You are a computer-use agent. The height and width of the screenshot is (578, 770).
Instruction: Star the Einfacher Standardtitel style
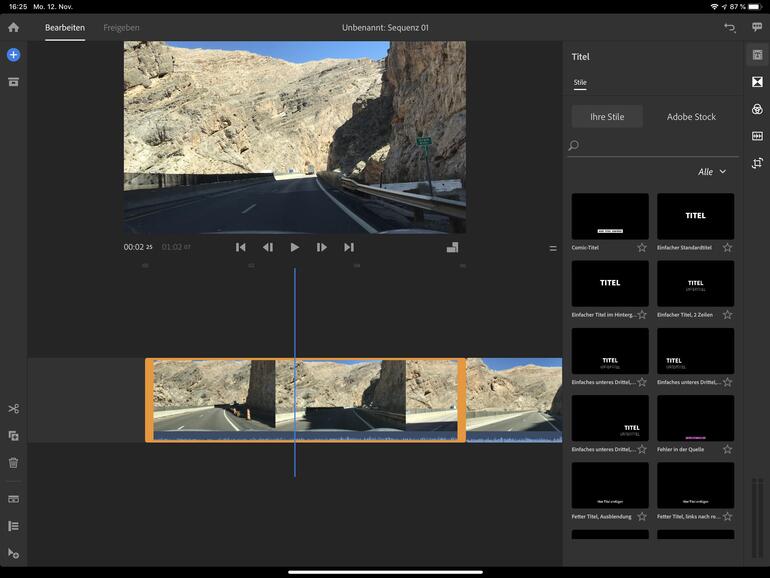pos(727,247)
